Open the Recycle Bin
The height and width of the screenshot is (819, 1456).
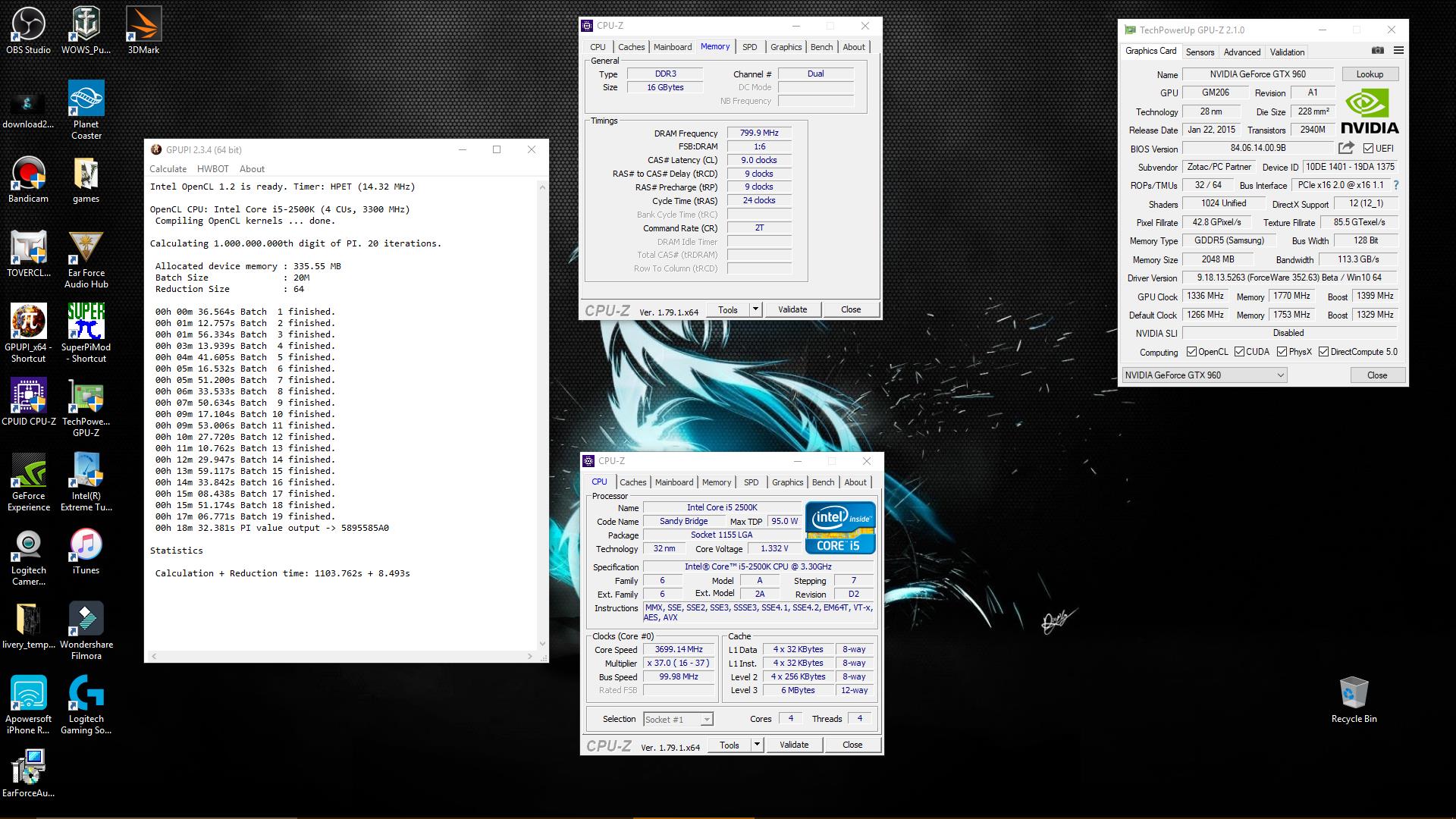(x=1354, y=699)
